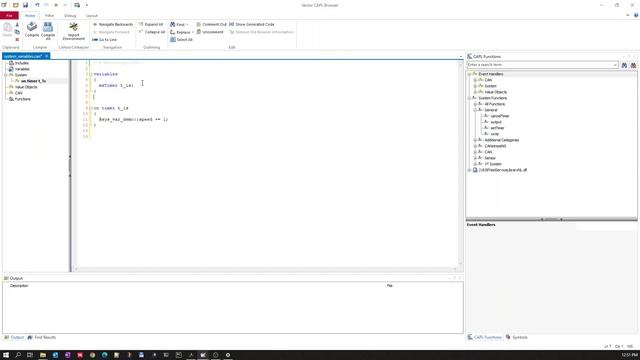Select the on timer t_1s tree item

click(33, 81)
